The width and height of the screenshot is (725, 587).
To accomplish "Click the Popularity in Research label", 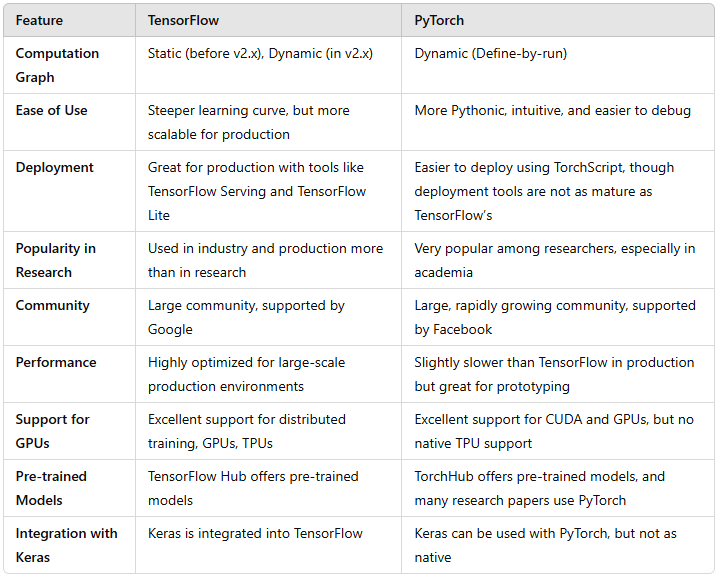I will click(x=55, y=260).
